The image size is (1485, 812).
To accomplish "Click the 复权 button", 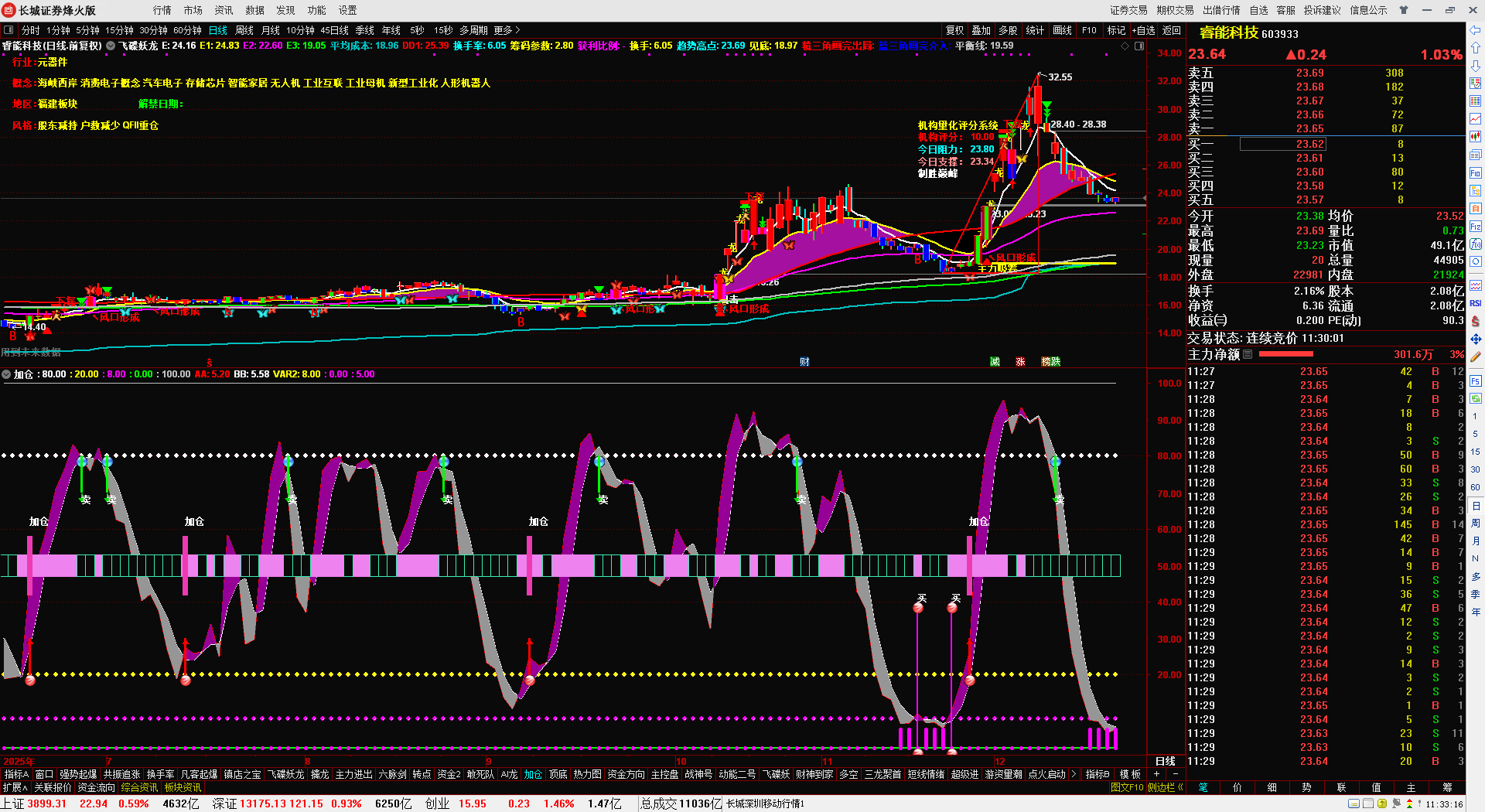I will pos(955,30).
